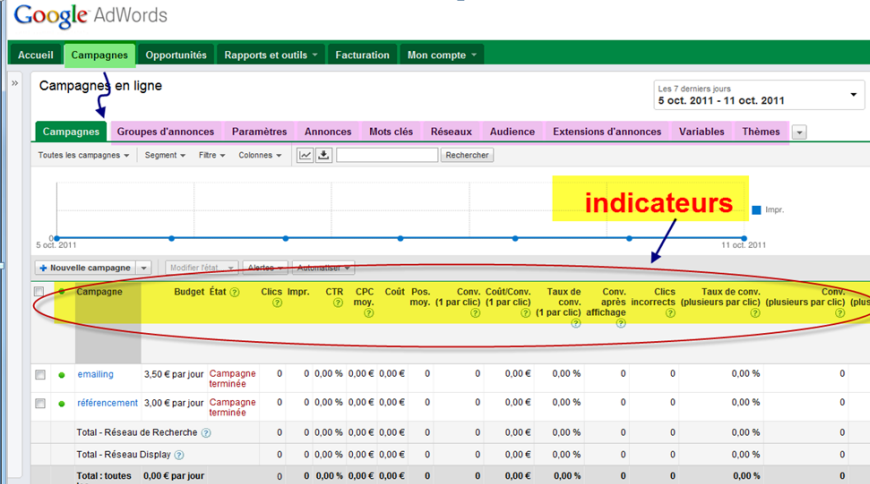Click green status dot of emailing campaign

62,375
